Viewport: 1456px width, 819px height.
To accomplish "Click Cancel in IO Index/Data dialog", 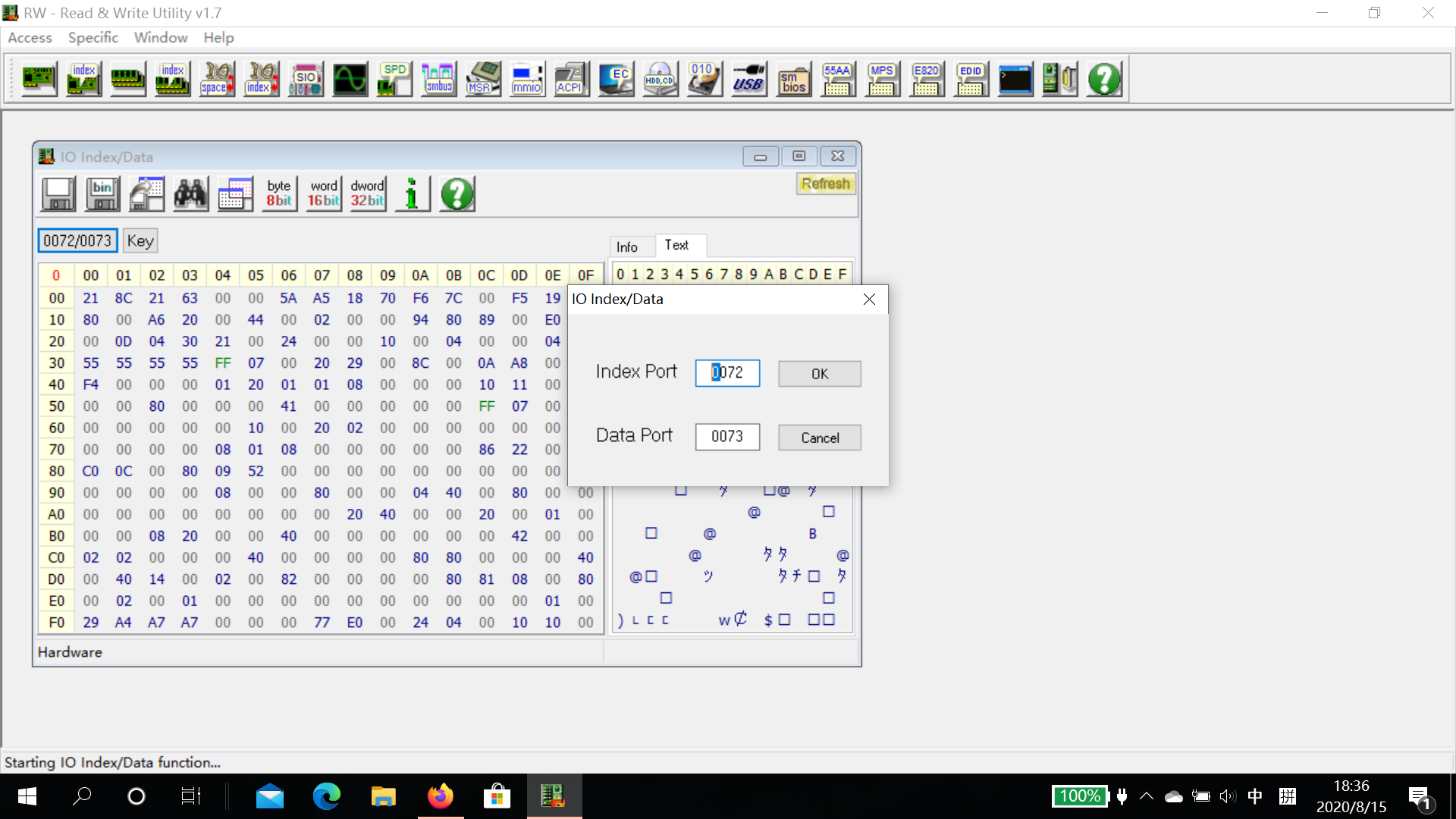I will point(820,438).
